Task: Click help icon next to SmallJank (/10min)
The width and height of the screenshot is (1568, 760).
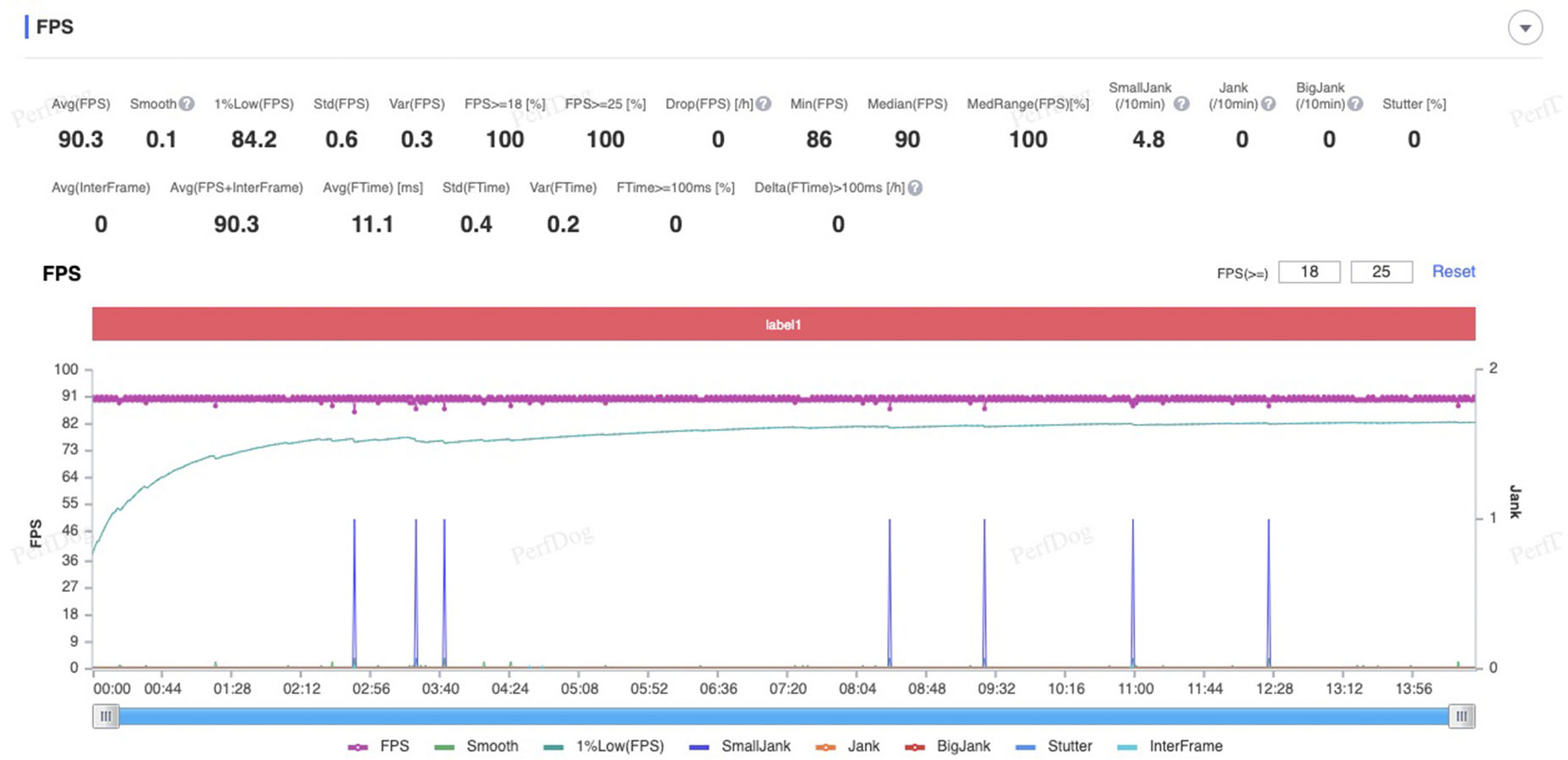Action: point(1182,104)
